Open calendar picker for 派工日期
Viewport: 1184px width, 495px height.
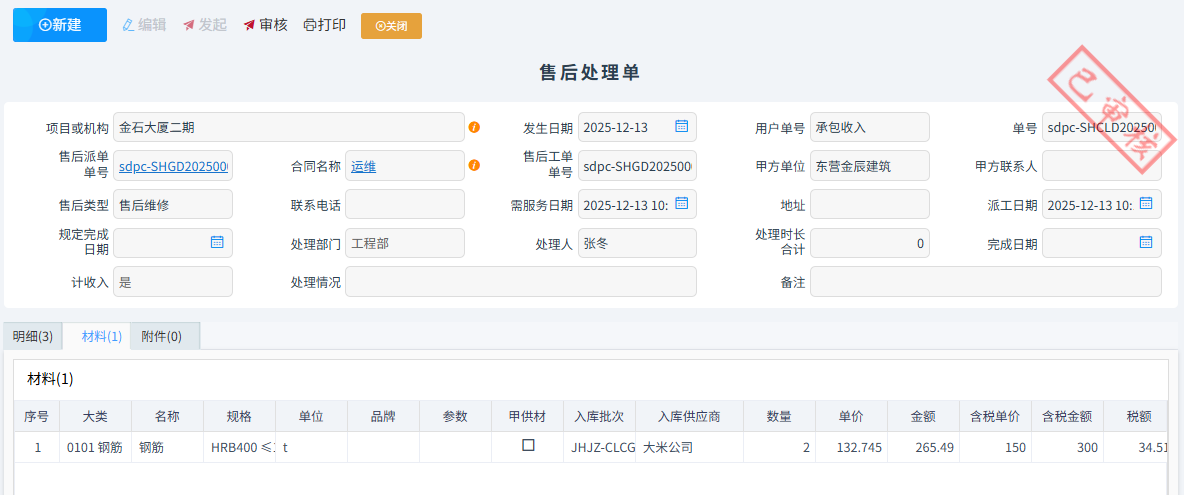coord(1146,204)
